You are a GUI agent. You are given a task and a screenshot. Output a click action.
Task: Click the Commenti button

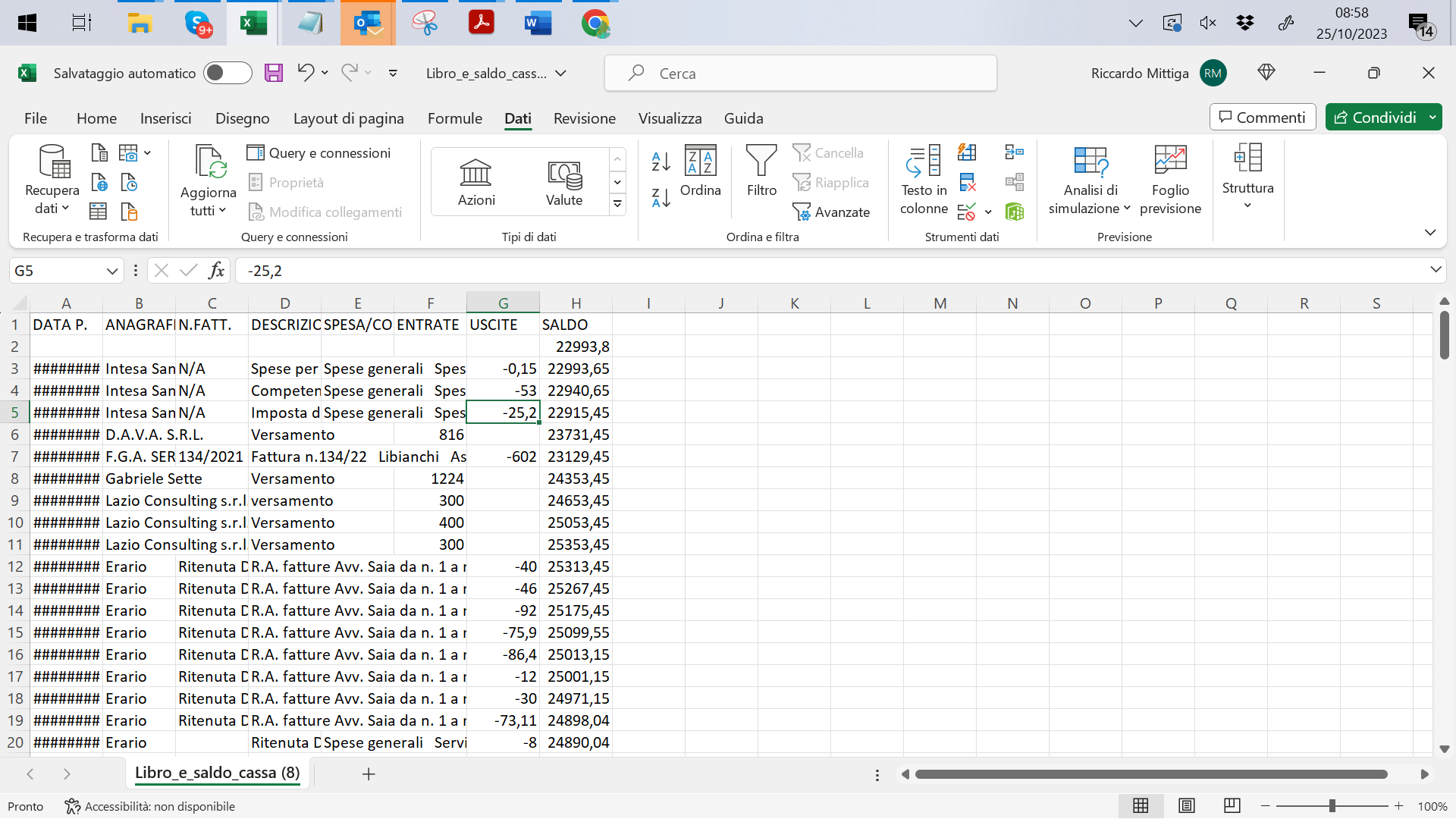[x=1263, y=118]
